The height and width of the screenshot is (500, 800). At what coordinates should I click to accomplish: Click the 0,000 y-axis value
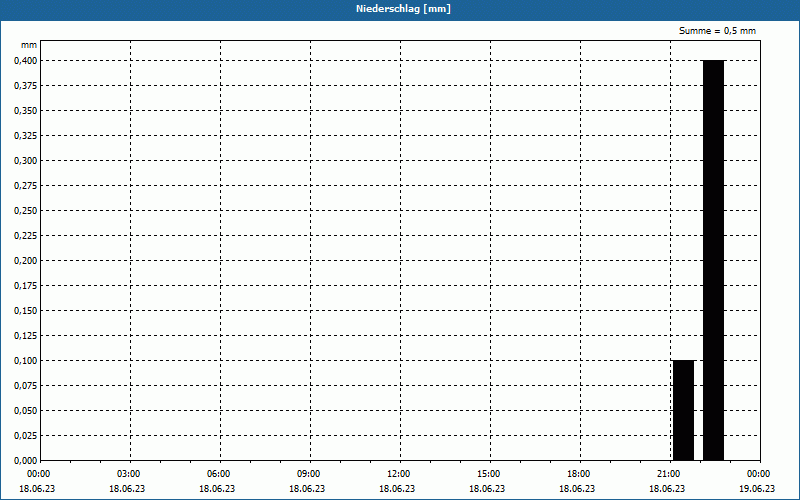point(26,461)
